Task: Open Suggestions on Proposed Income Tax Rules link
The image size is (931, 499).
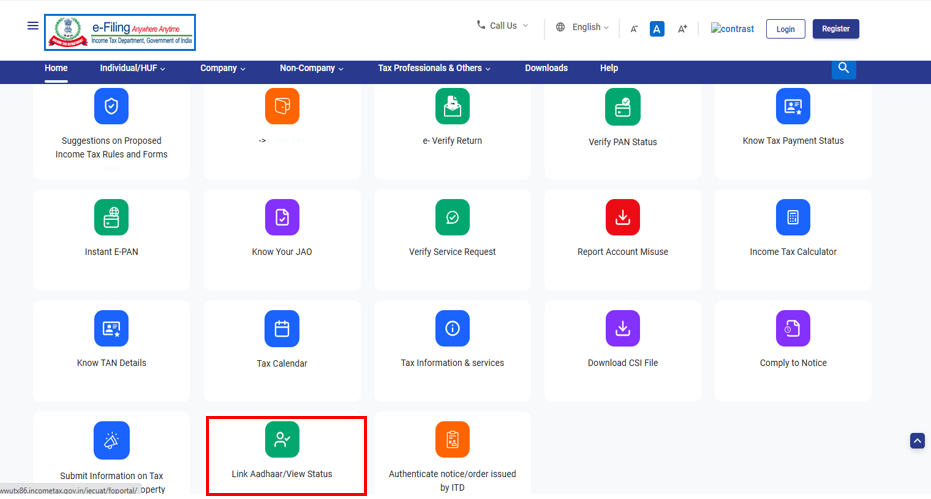Action: click(x=111, y=147)
